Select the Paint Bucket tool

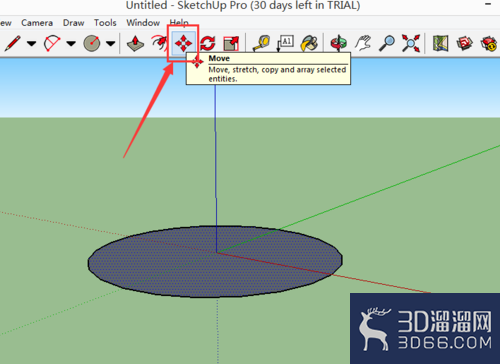pos(309,43)
